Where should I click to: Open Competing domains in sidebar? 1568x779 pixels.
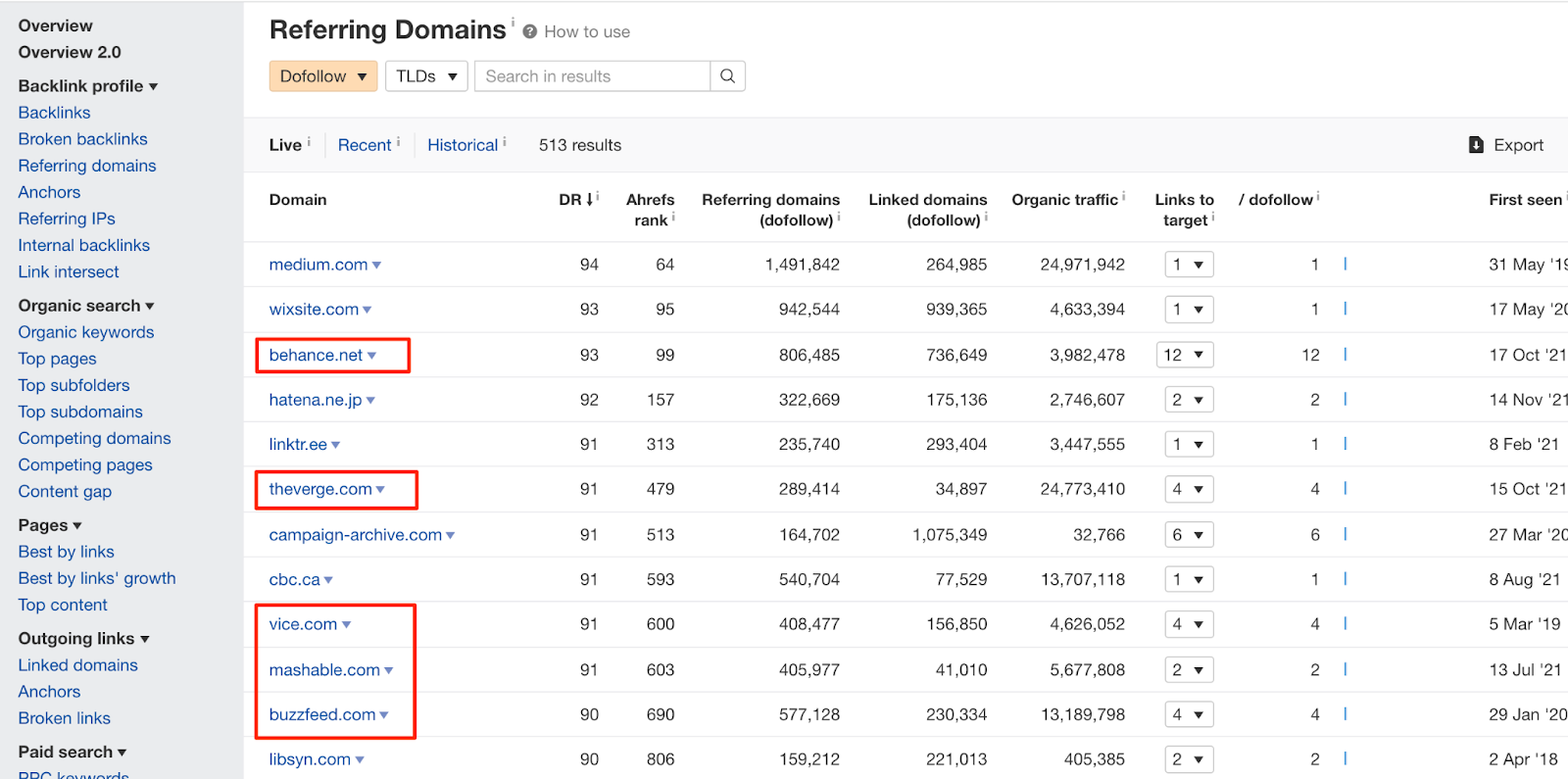(94, 438)
